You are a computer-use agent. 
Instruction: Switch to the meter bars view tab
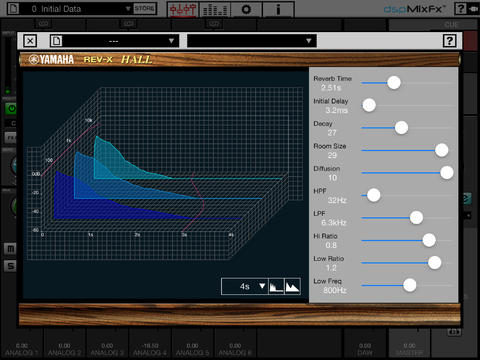tap(215, 9)
